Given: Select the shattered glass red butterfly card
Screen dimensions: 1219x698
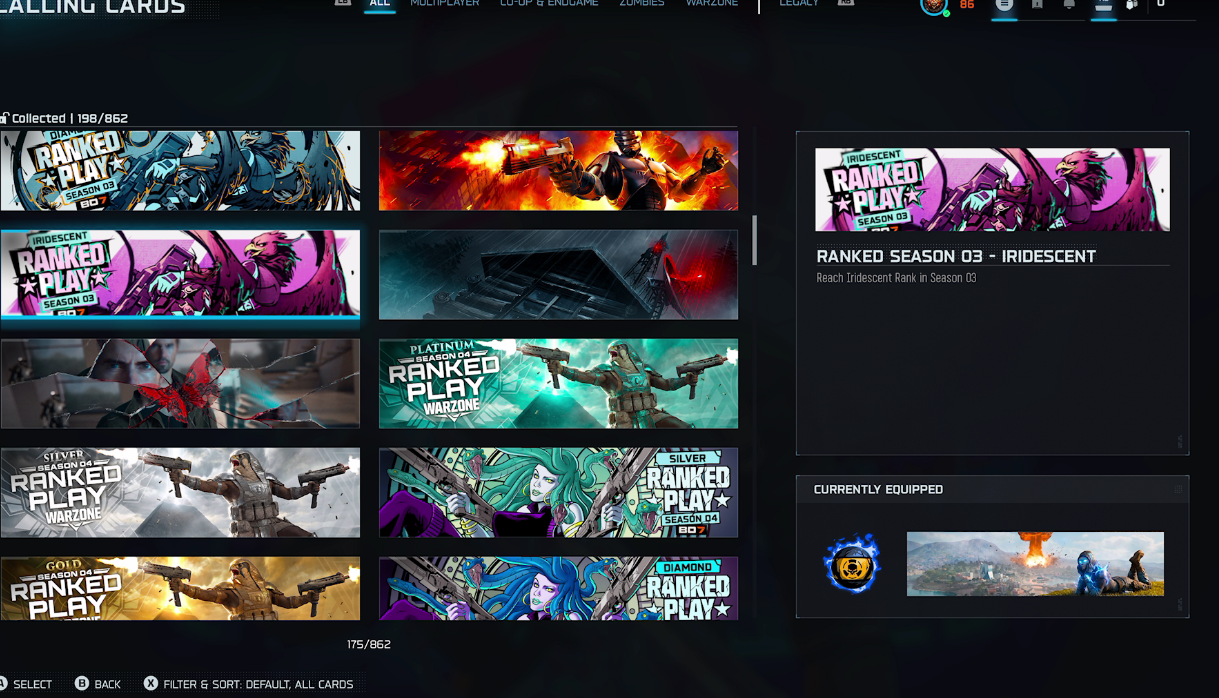Looking at the screenshot, I should pos(180,383).
